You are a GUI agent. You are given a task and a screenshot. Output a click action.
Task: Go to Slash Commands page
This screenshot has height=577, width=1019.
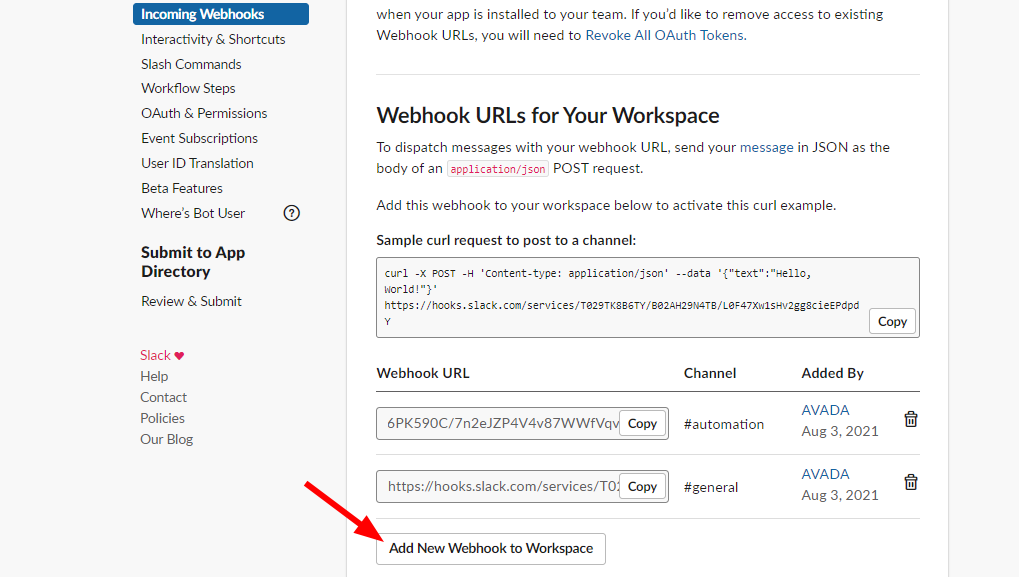point(191,64)
